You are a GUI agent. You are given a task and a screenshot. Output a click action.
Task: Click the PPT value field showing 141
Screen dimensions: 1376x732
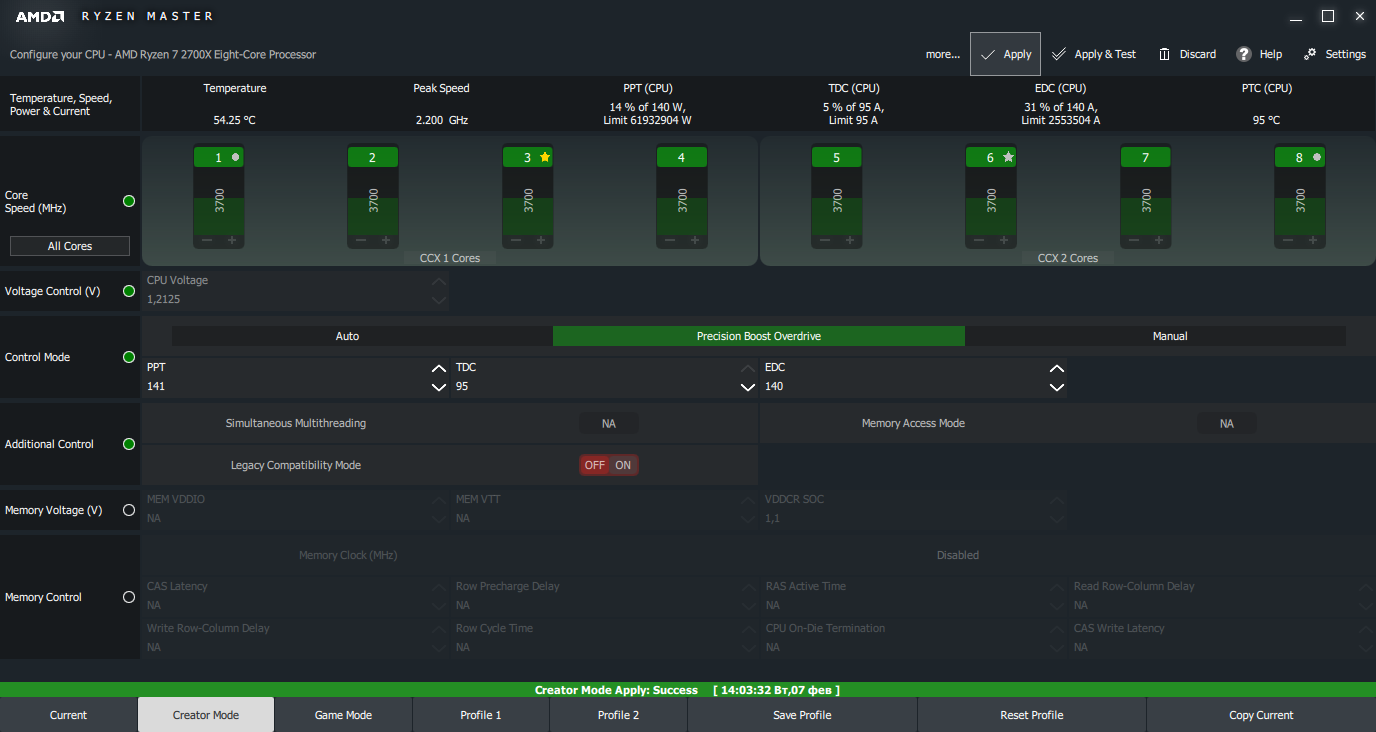click(x=286, y=387)
